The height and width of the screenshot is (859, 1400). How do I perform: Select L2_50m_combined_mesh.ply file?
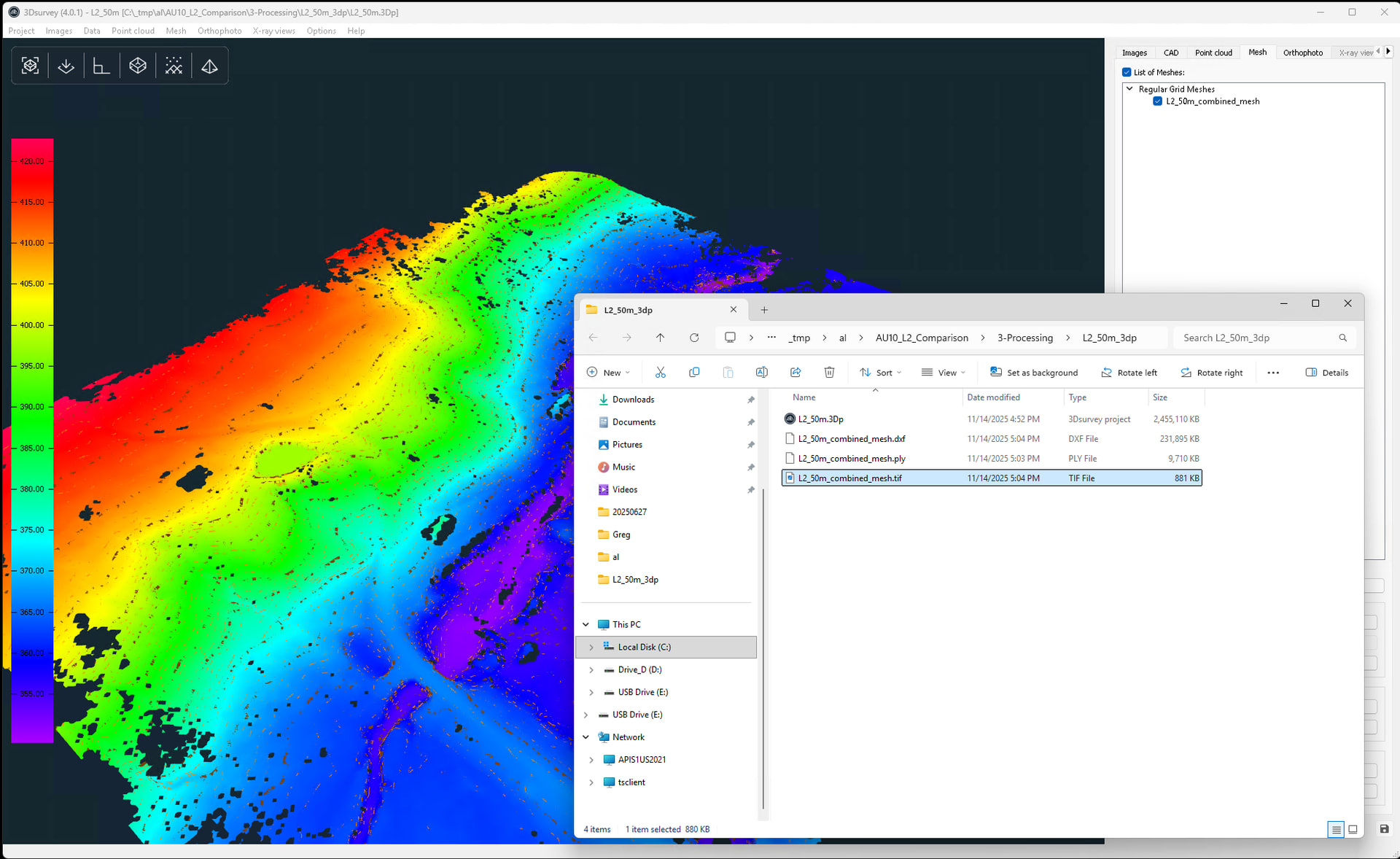(992, 459)
